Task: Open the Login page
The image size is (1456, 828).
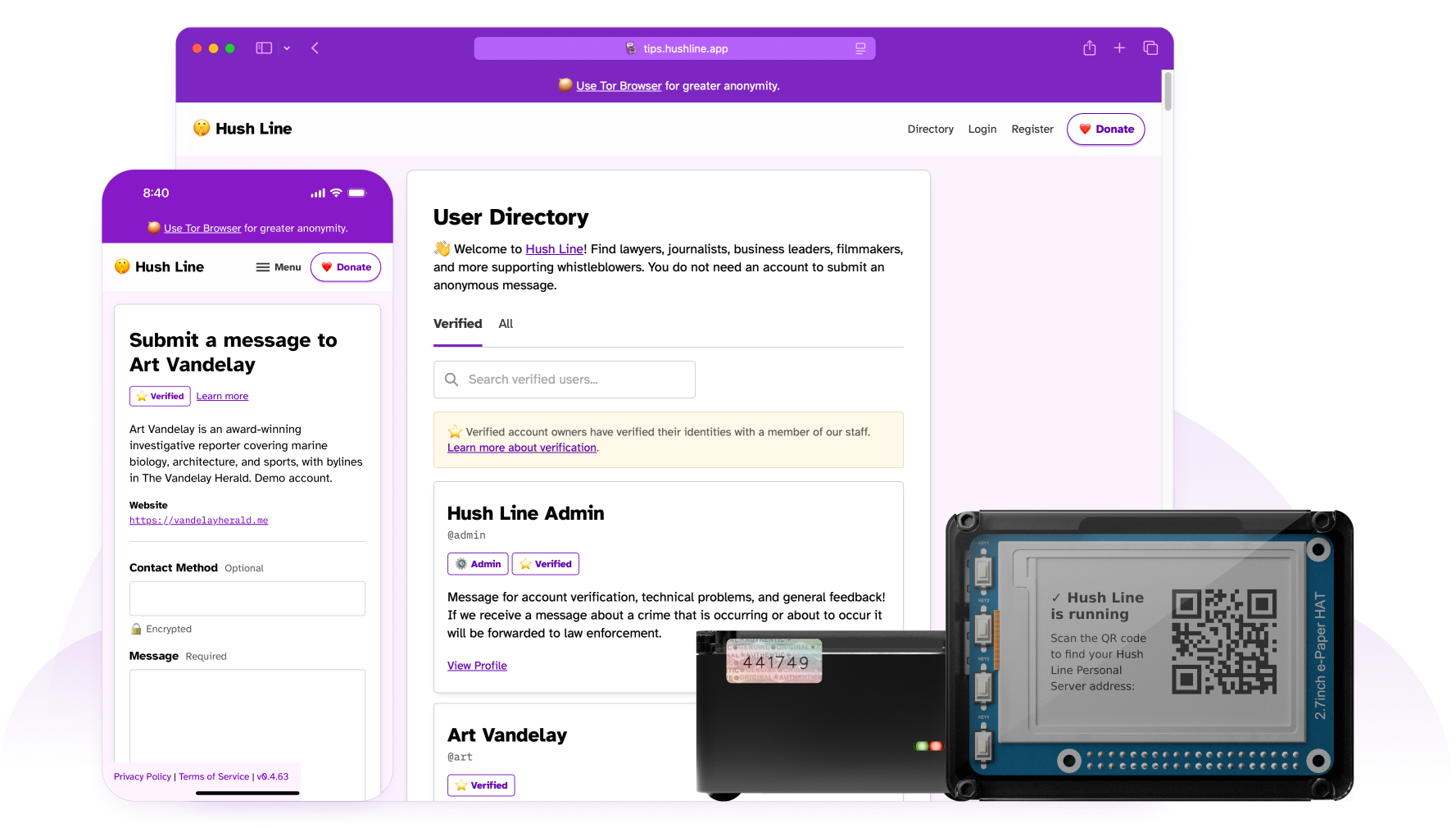Action: point(982,130)
